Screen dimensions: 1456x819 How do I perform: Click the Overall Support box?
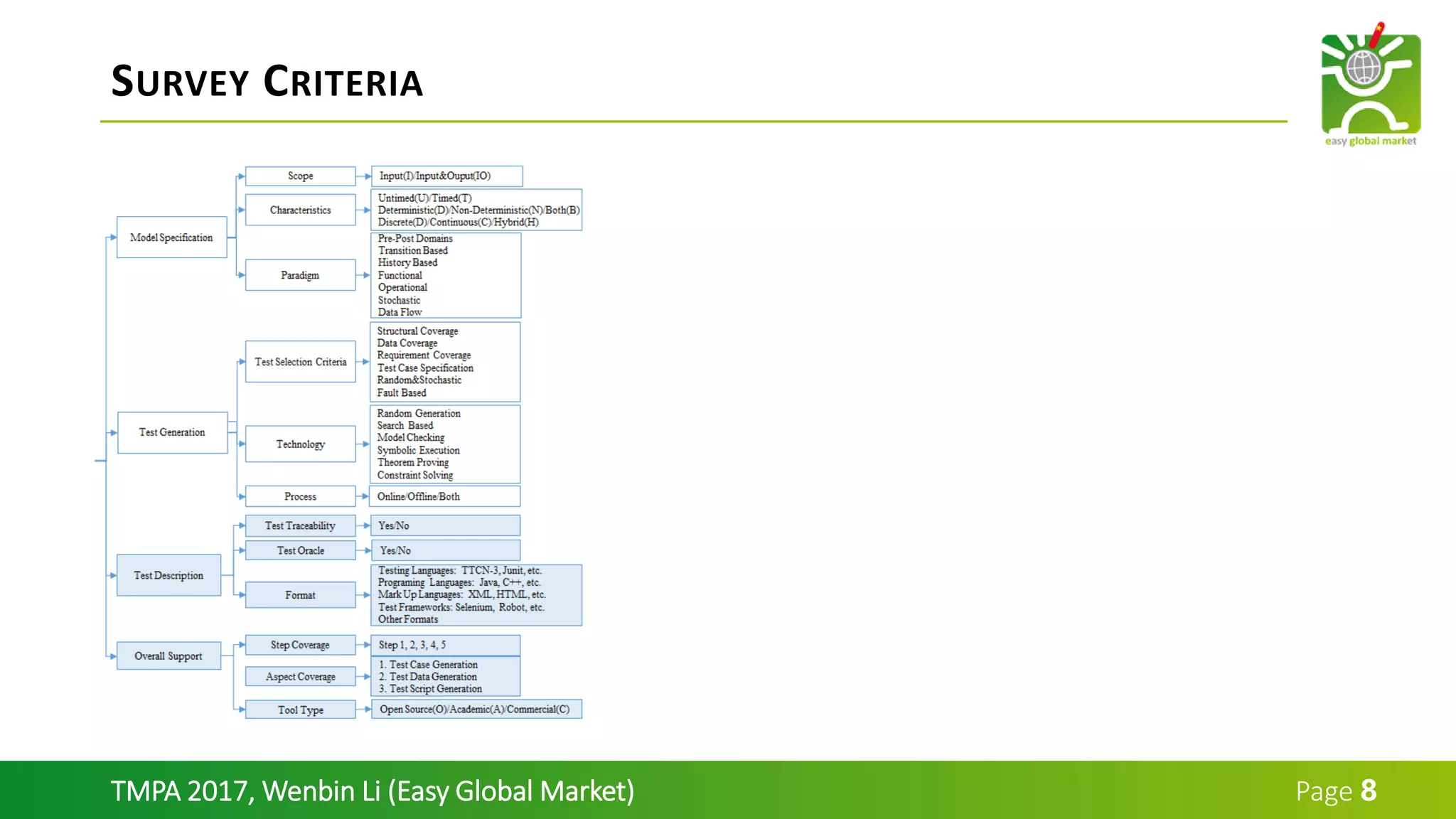coord(168,655)
